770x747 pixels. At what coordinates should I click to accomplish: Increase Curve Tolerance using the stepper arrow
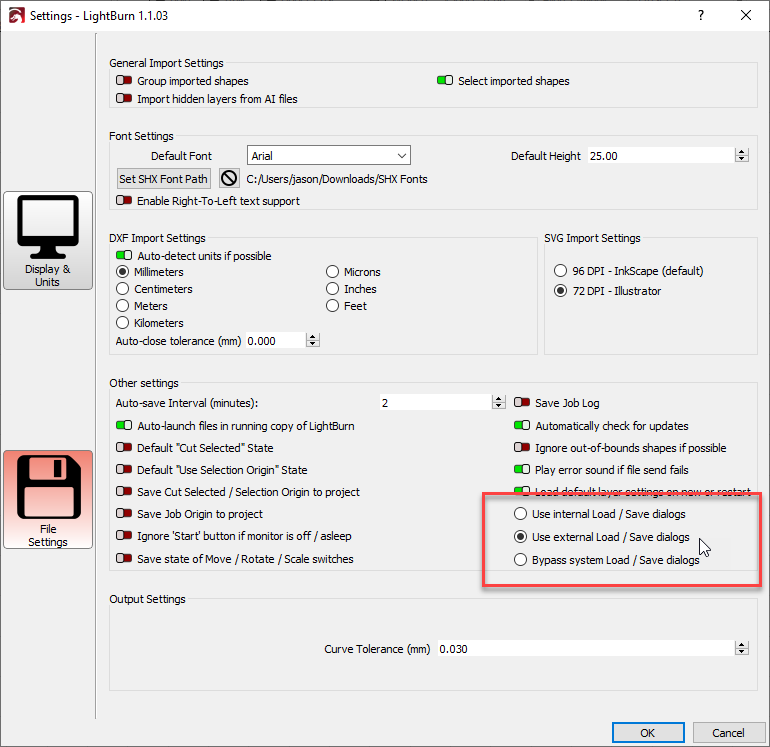click(741, 645)
